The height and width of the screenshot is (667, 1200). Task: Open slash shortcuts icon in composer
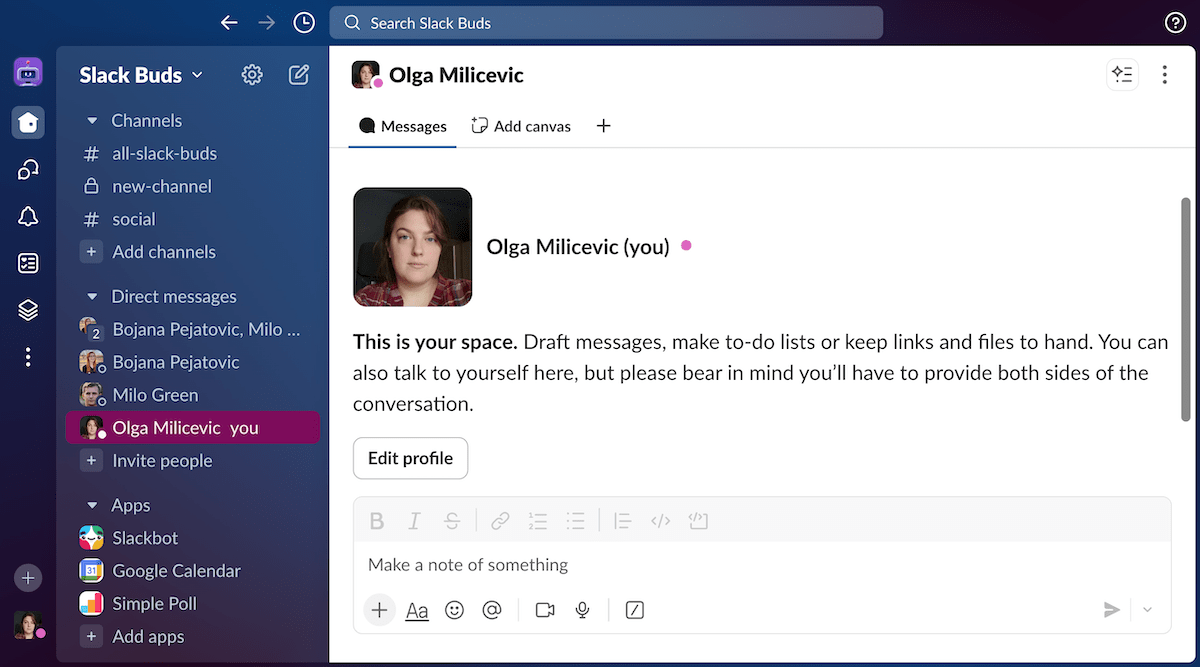634,610
